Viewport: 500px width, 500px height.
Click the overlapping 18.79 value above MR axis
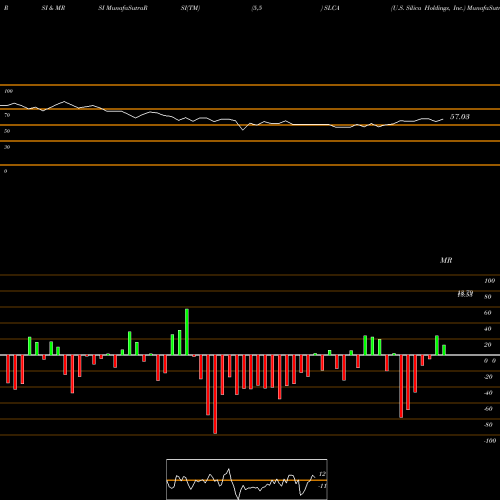point(465,294)
